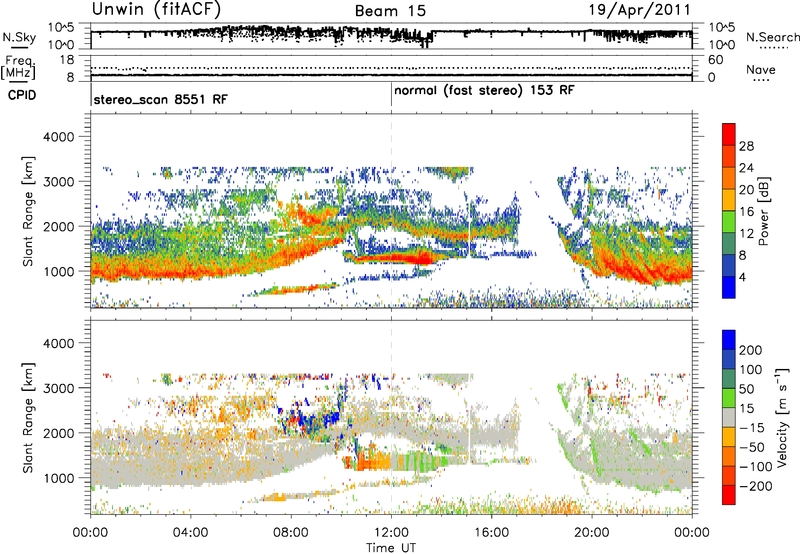Click the dotted sample line under "Nave"
This screenshot has height=554, width=800.
(761, 80)
